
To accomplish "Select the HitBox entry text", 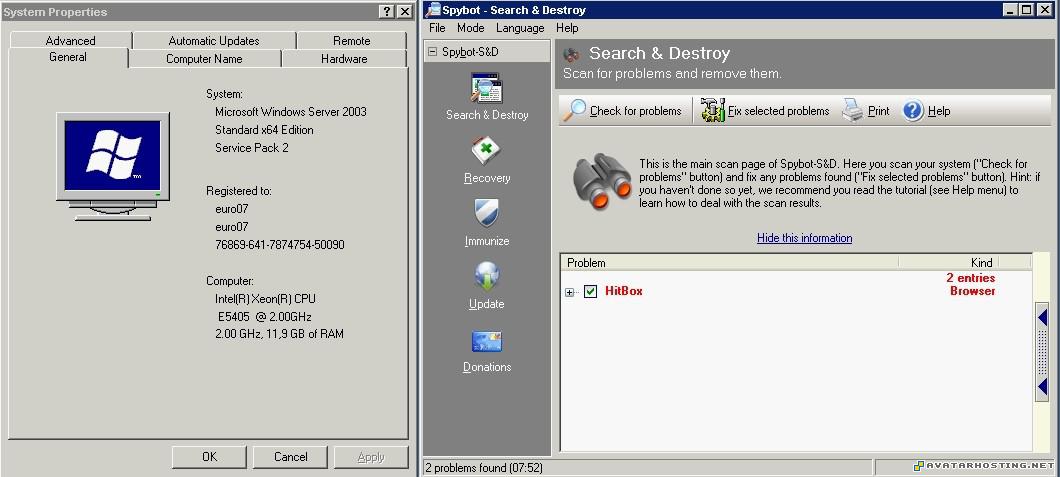I will [623, 291].
